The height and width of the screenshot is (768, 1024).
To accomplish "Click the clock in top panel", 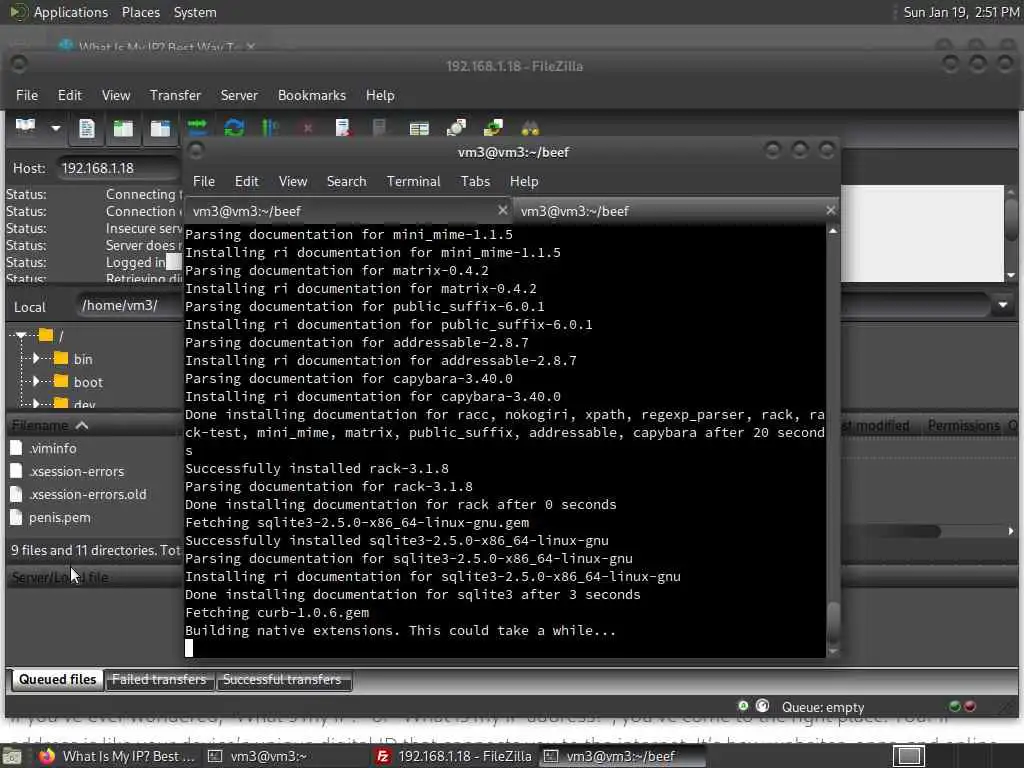I will 961,12.
